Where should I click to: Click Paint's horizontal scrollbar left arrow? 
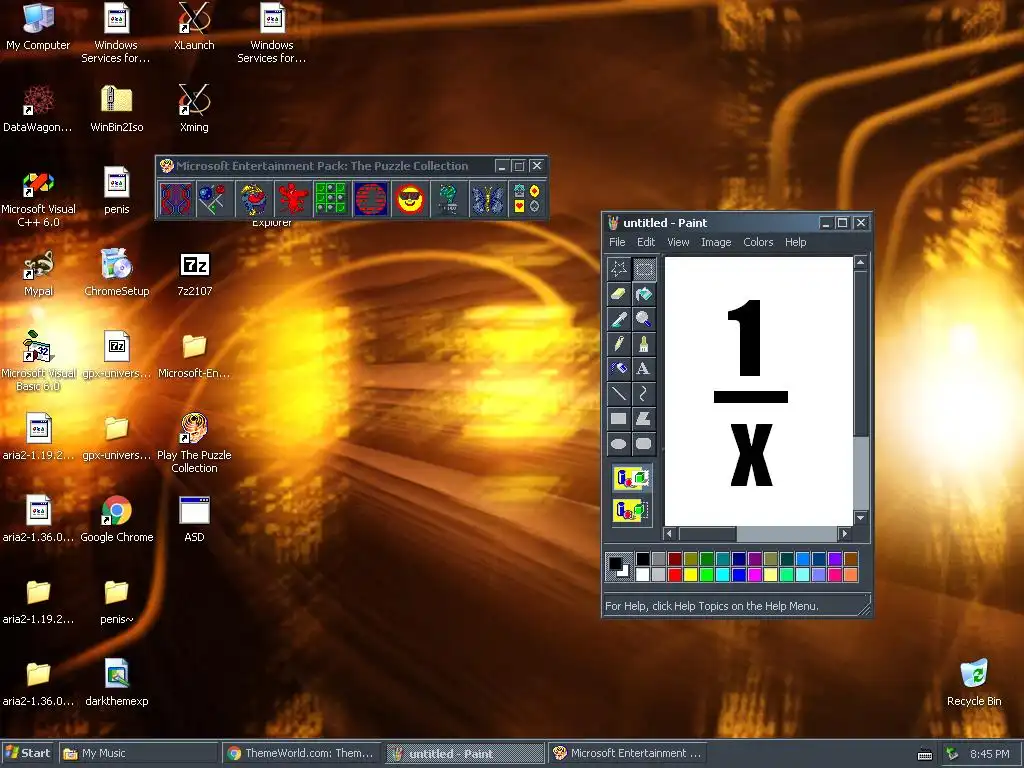click(669, 534)
